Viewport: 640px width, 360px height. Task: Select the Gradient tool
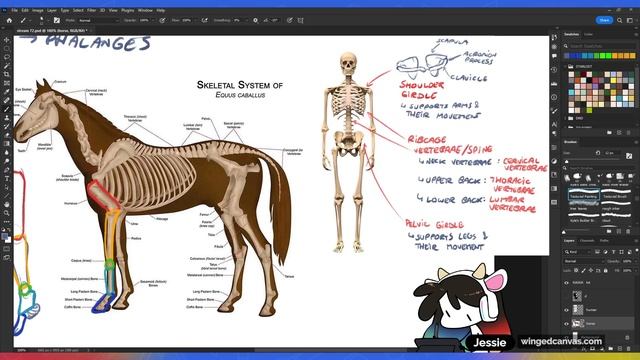(x=7, y=144)
